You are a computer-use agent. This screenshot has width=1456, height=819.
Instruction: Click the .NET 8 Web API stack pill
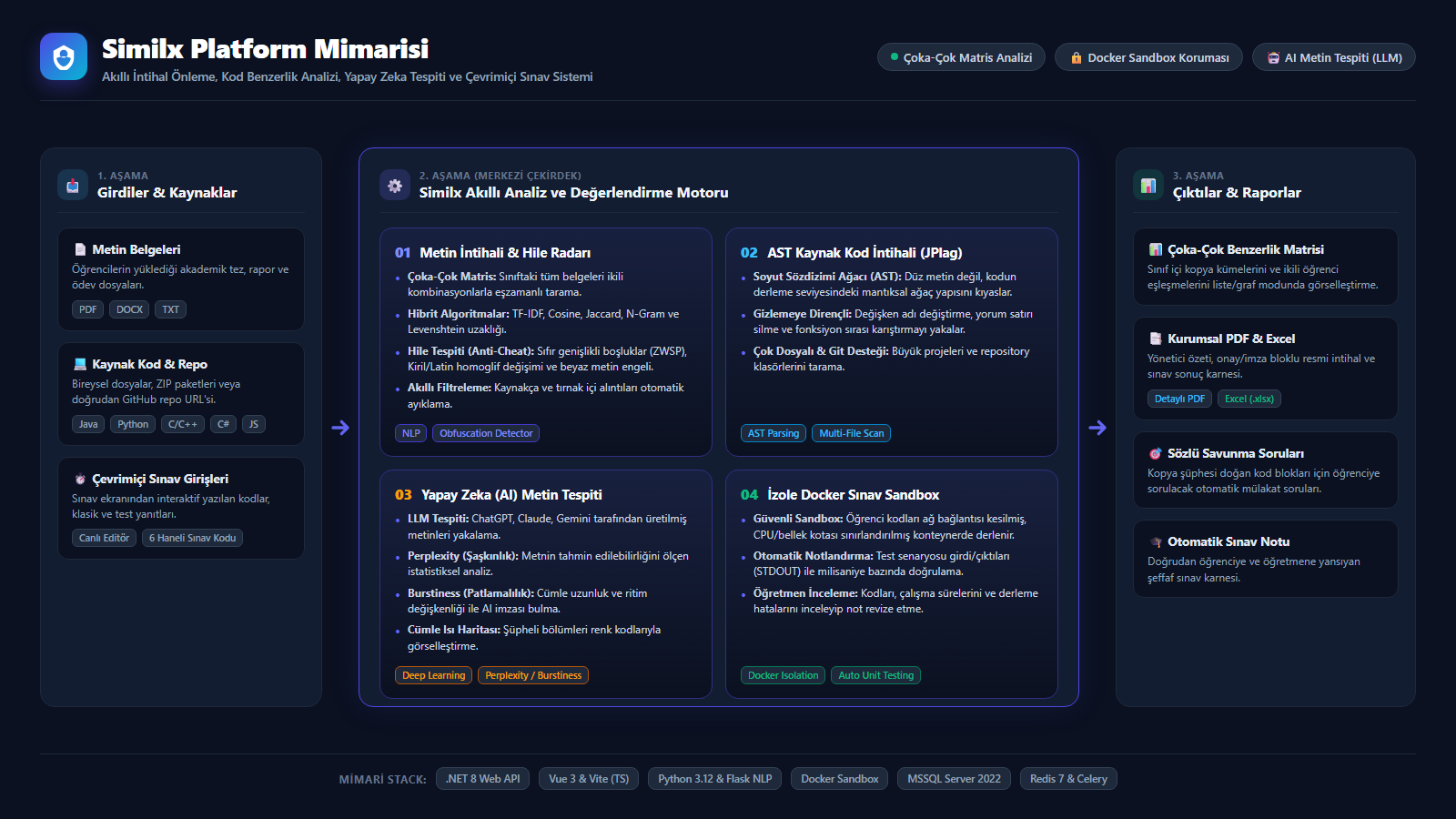[483, 779]
